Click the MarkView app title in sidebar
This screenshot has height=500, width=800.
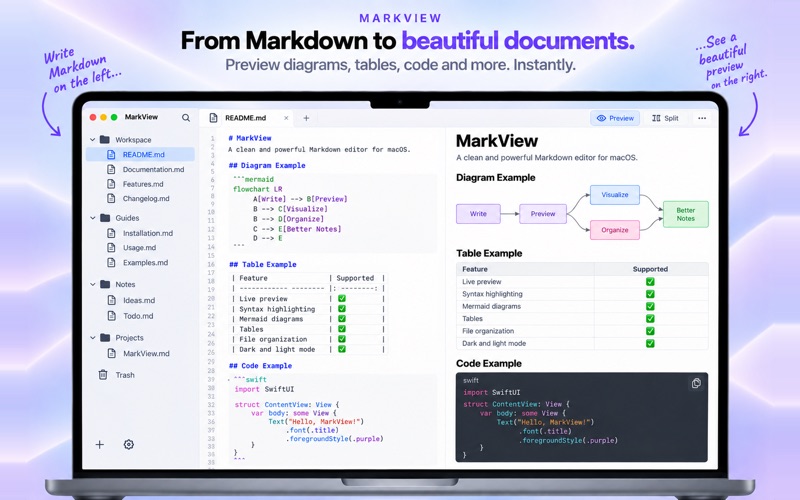[x=141, y=117]
